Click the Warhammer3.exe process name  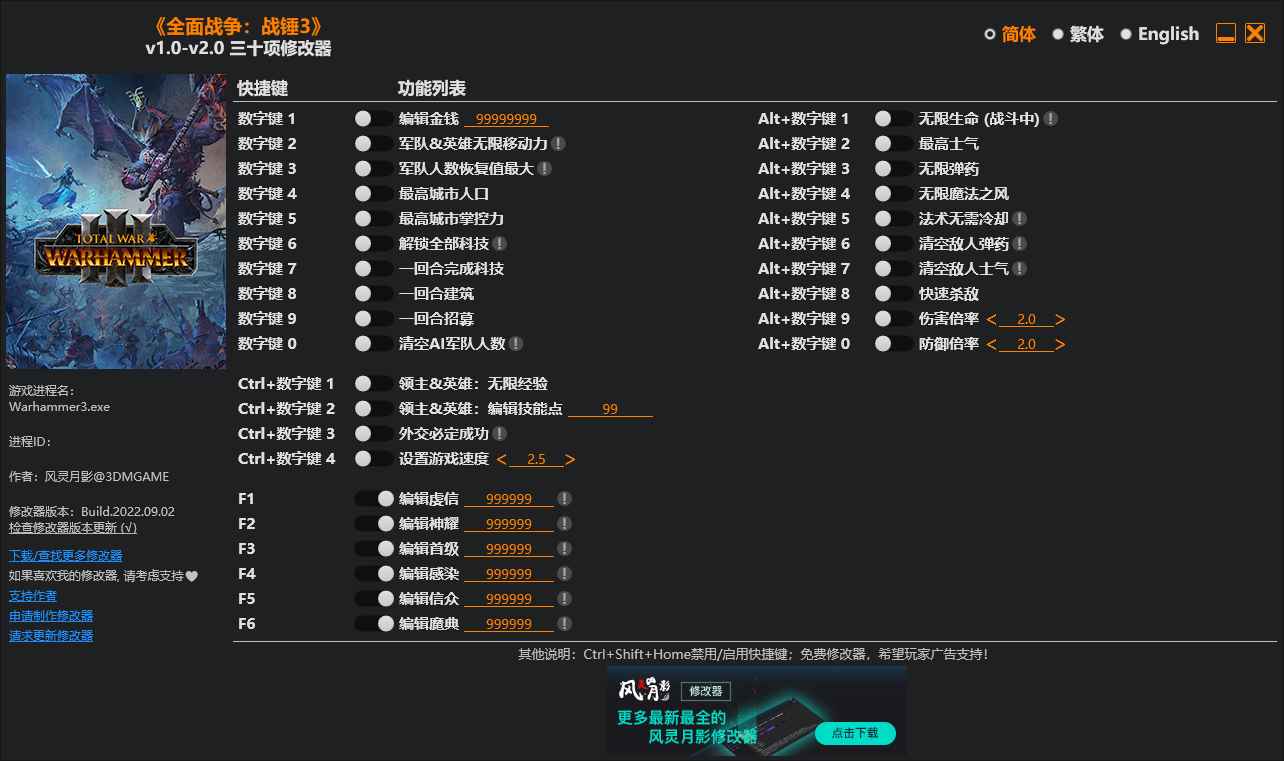[59, 408]
